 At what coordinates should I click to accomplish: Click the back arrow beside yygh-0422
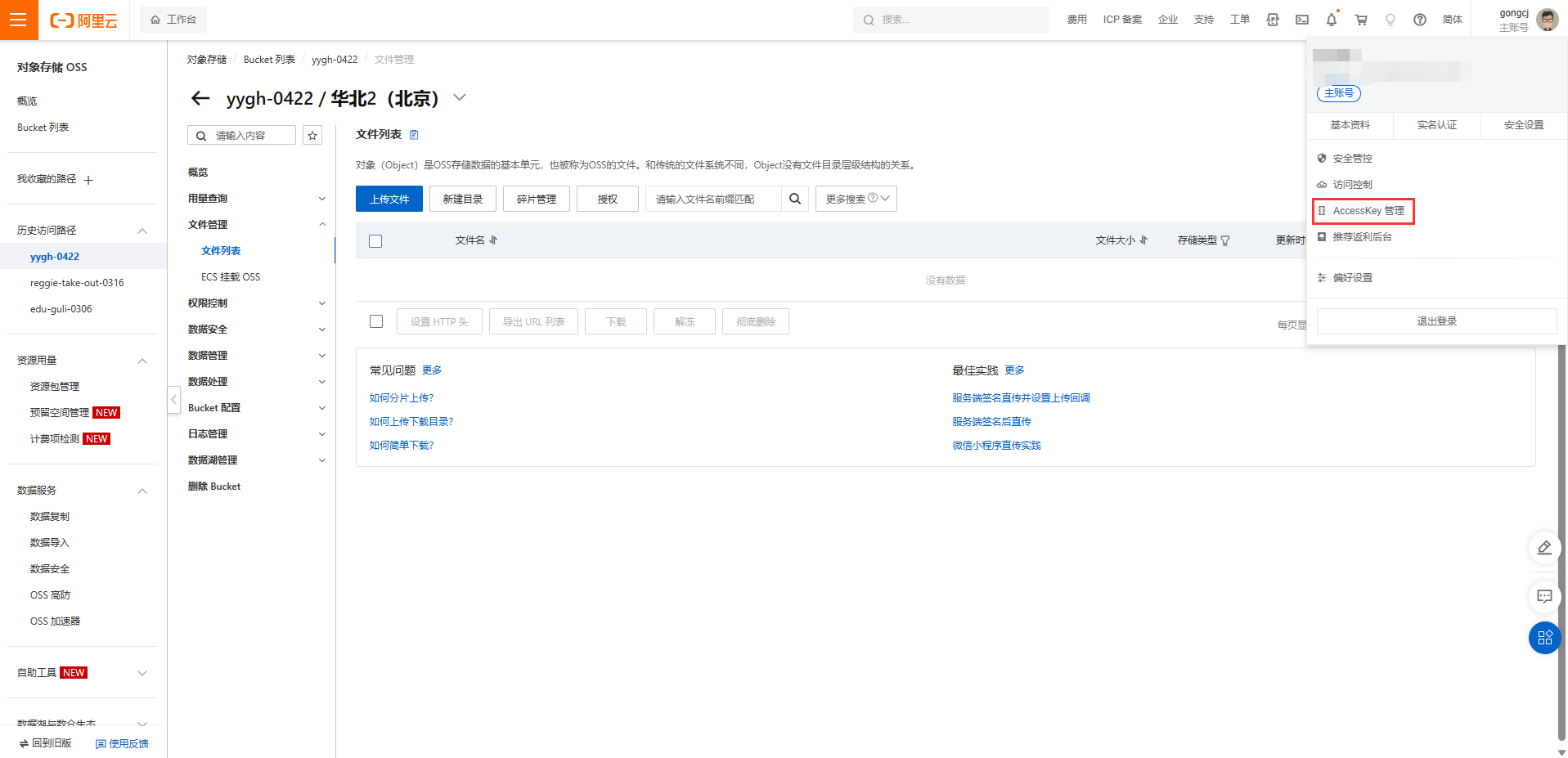click(200, 99)
